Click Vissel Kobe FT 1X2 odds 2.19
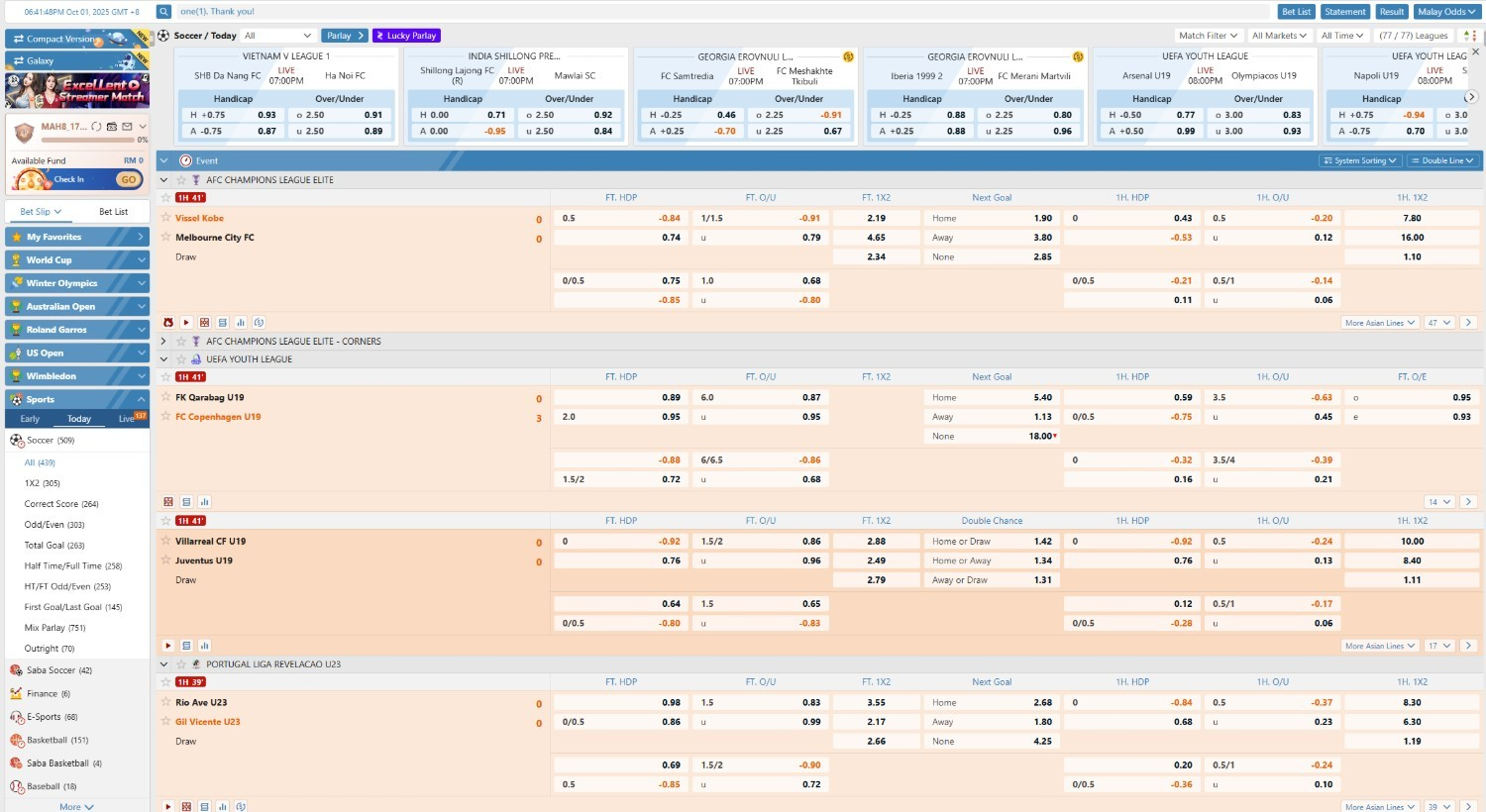This screenshot has width=1486, height=812. [876, 218]
